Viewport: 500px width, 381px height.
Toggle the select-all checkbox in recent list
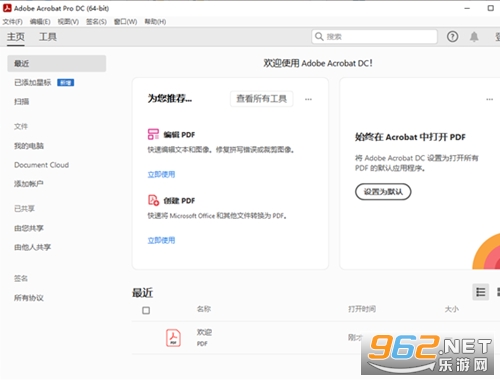(146, 310)
